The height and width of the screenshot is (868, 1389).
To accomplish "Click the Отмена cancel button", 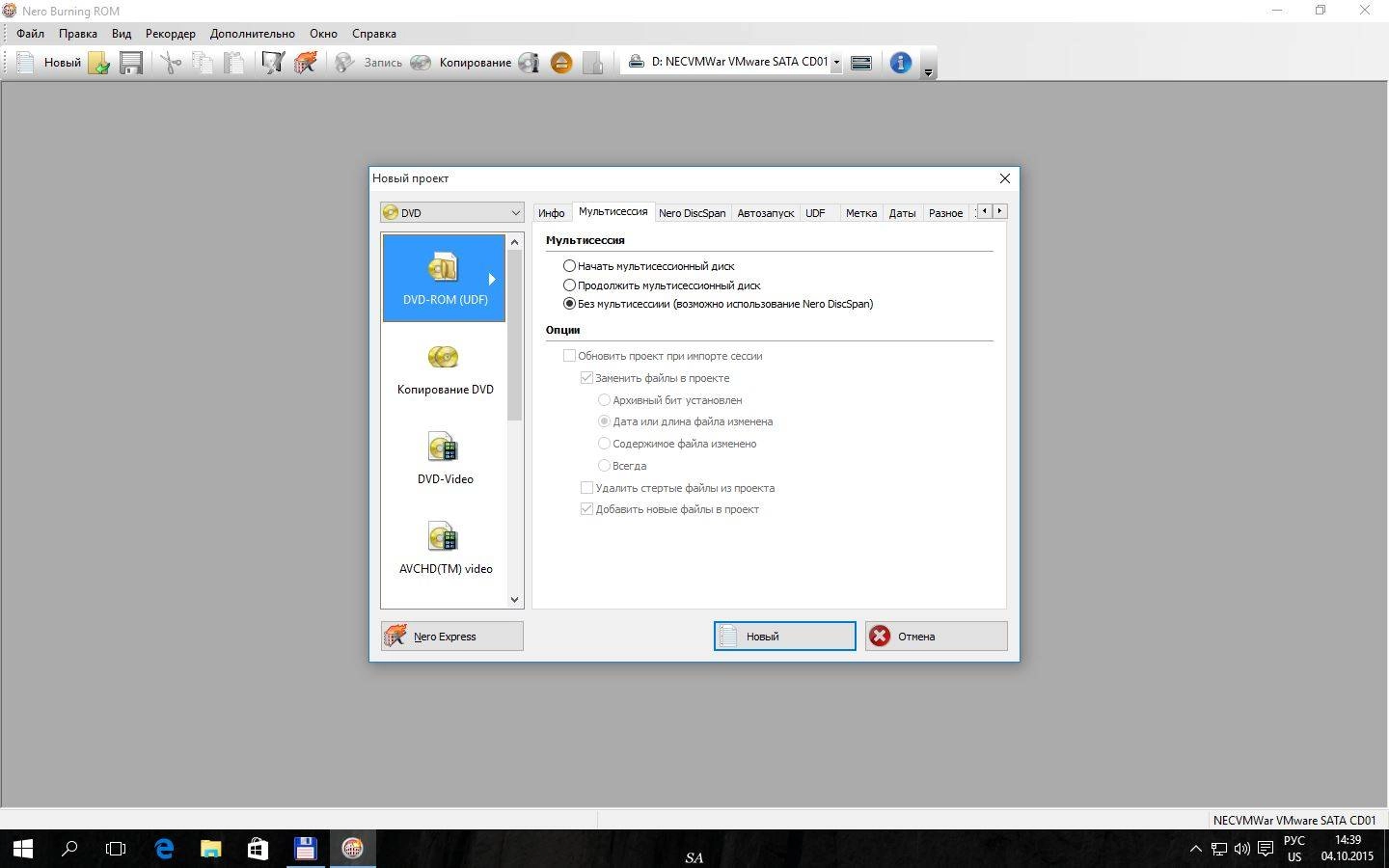I will (x=936, y=636).
